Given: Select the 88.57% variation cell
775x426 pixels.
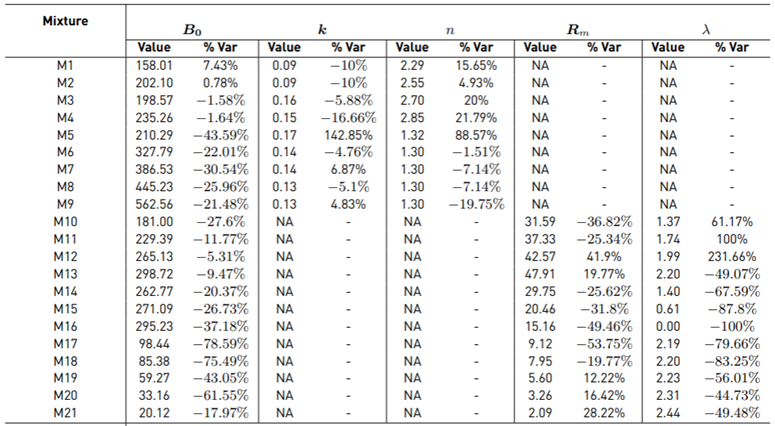Looking at the screenshot, I should click(x=477, y=133).
